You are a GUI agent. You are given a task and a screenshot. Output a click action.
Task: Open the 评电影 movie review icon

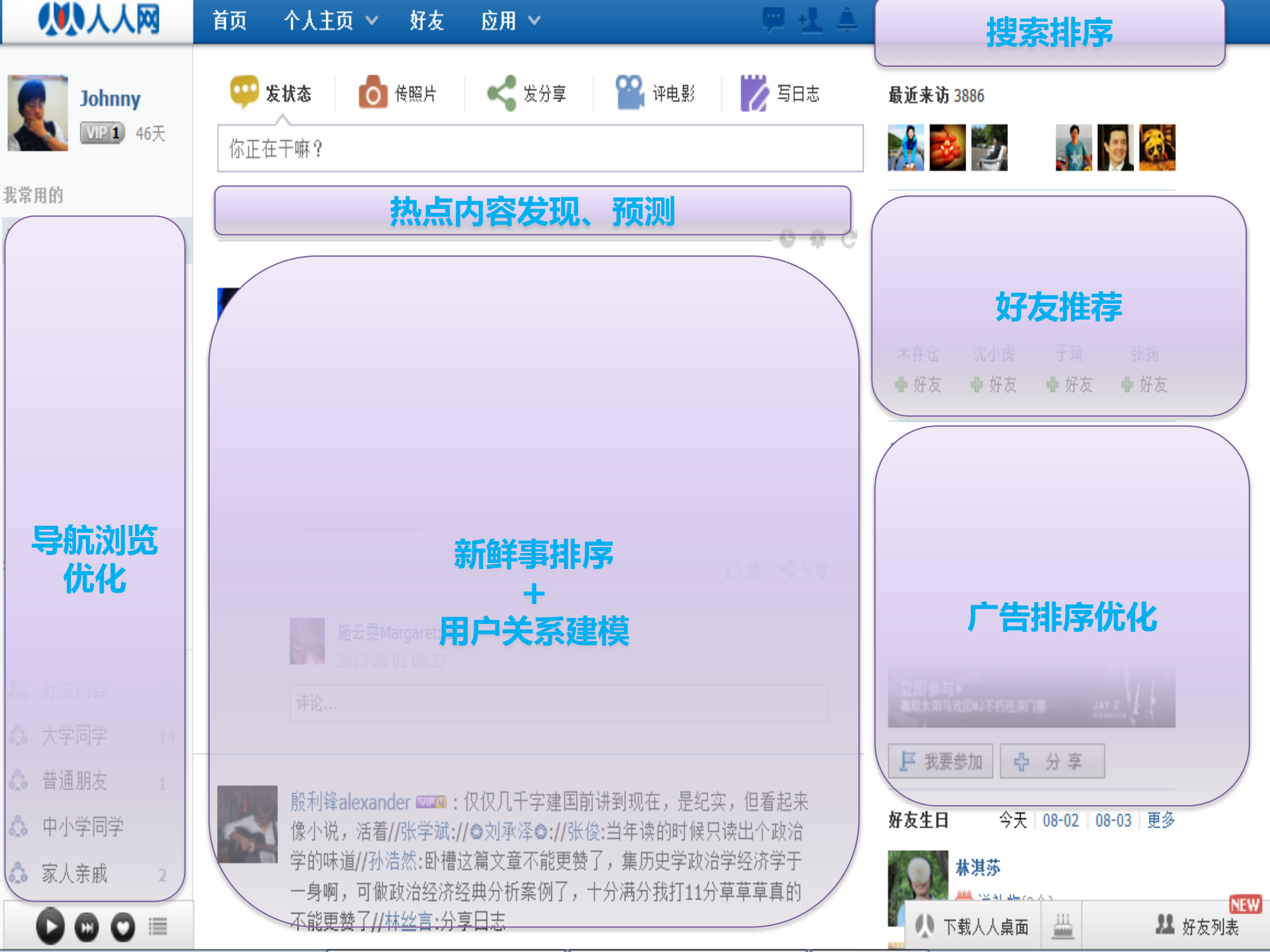click(629, 91)
